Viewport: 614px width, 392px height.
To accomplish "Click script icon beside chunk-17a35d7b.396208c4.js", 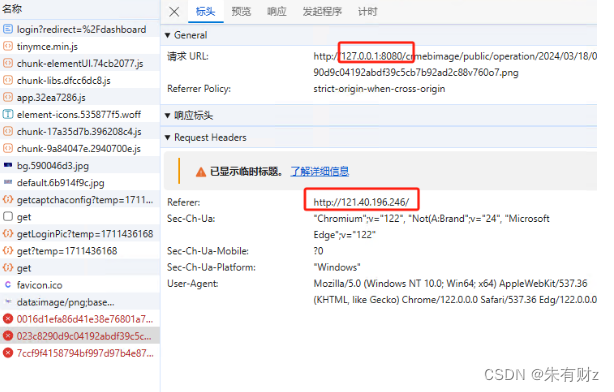I will pyautogui.click(x=8, y=131).
